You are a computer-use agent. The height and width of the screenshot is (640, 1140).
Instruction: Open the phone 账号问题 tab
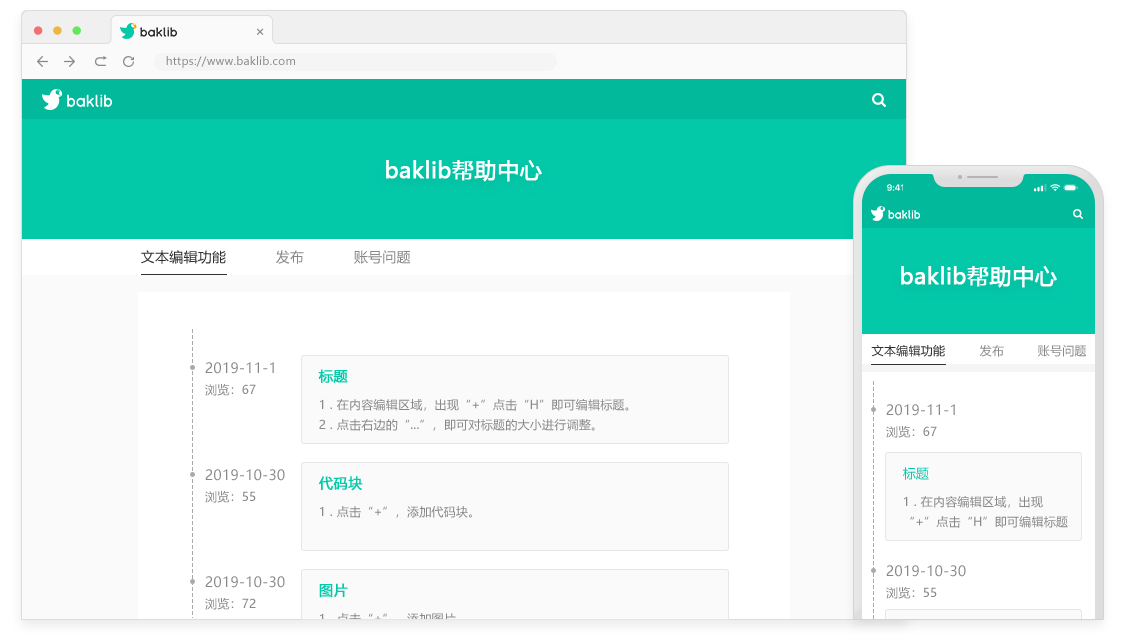pyautogui.click(x=1061, y=351)
